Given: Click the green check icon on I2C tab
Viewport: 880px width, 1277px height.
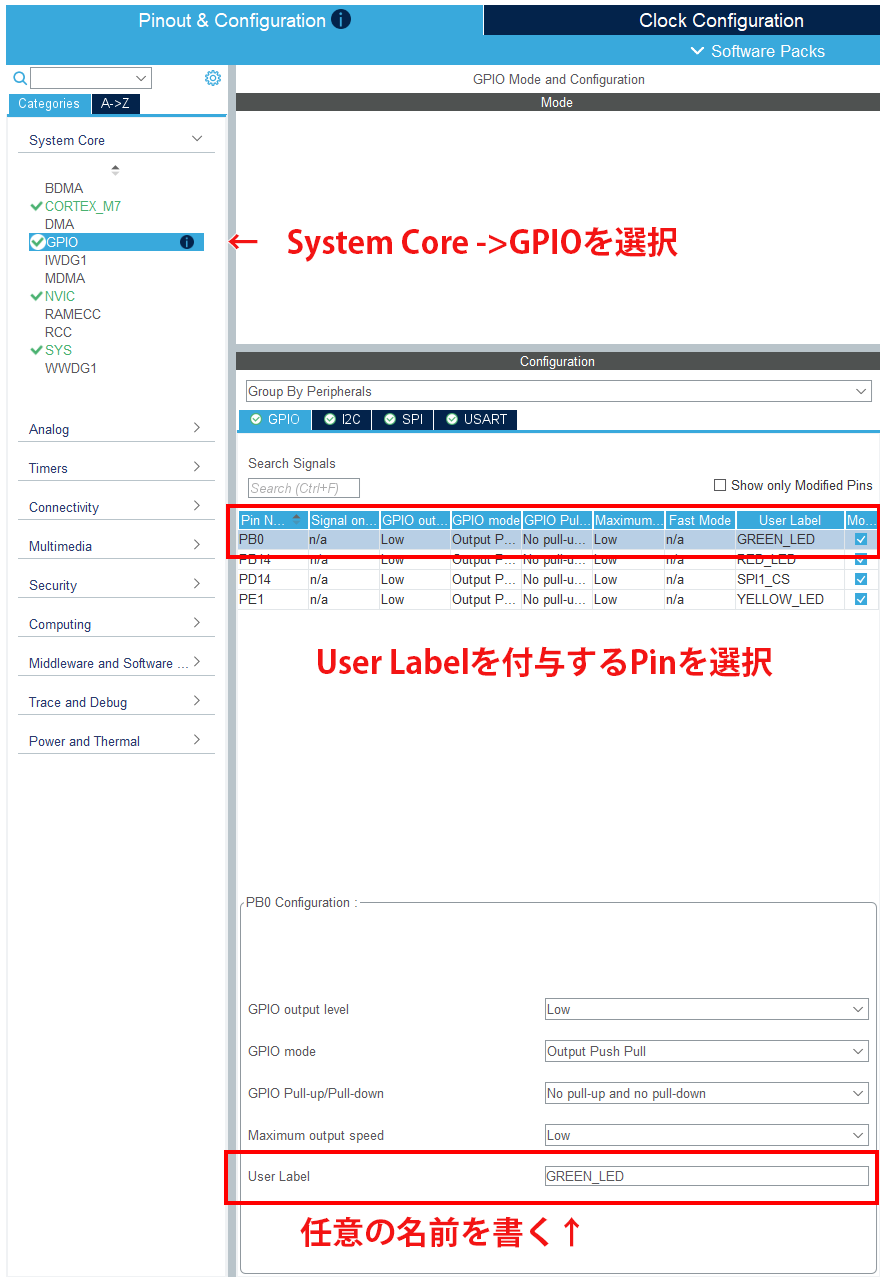Looking at the screenshot, I should tap(330, 419).
